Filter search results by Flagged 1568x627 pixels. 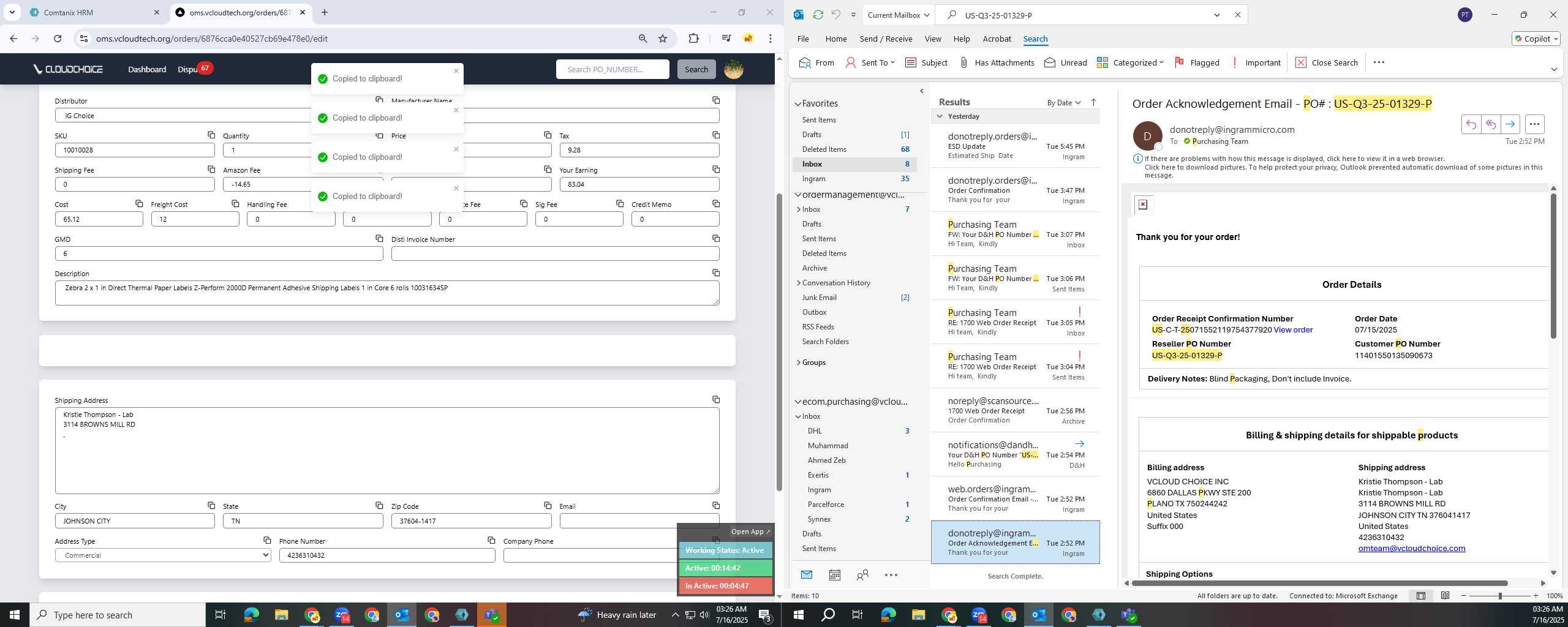(1197, 62)
